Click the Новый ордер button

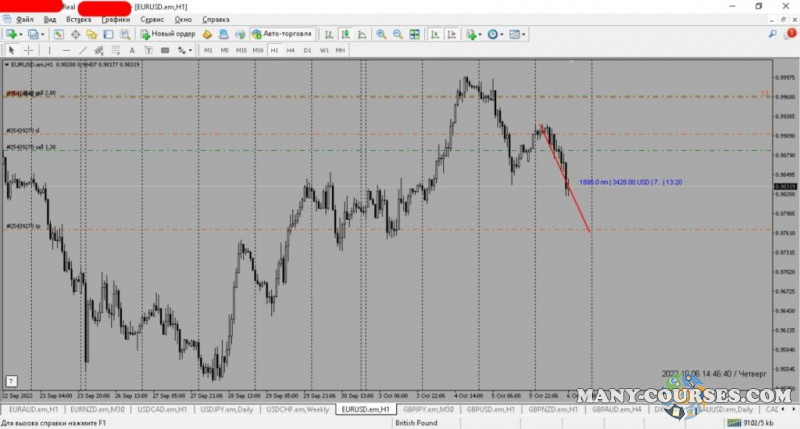point(167,34)
